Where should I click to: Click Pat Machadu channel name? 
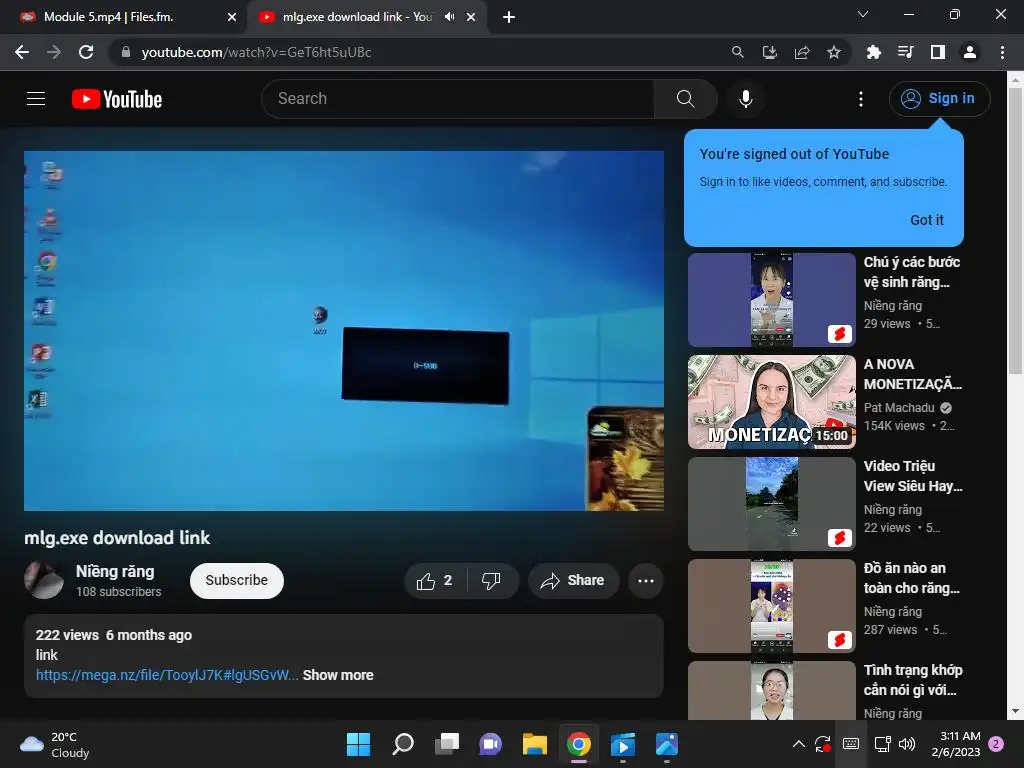click(899, 408)
